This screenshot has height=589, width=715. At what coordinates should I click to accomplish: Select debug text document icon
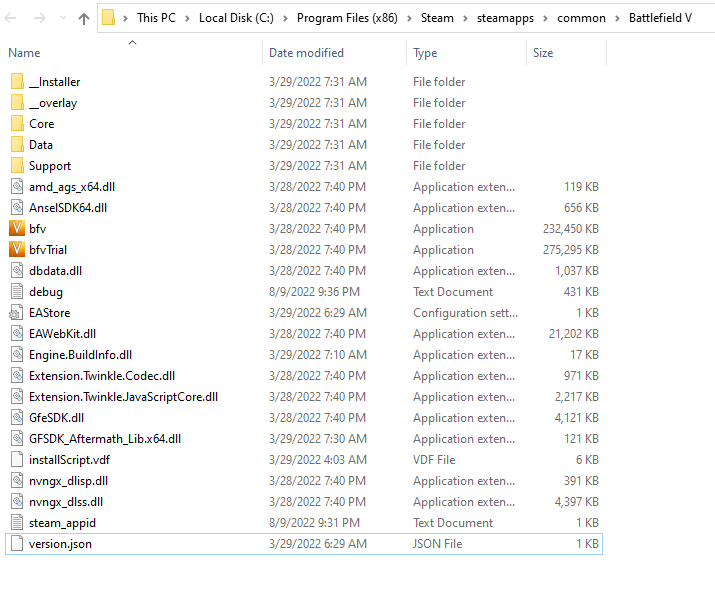[17, 291]
